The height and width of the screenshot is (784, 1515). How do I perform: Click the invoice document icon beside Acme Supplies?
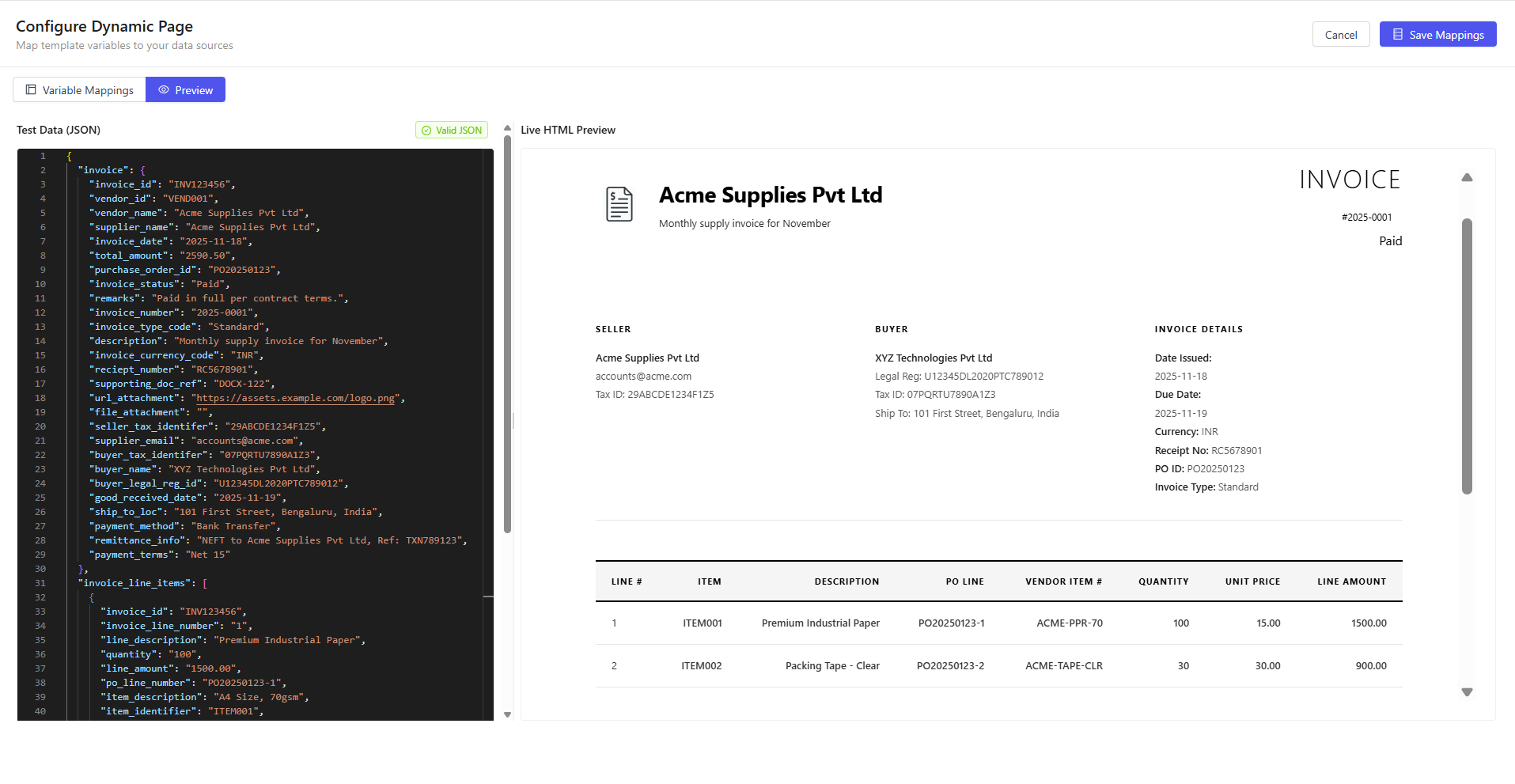(x=619, y=204)
